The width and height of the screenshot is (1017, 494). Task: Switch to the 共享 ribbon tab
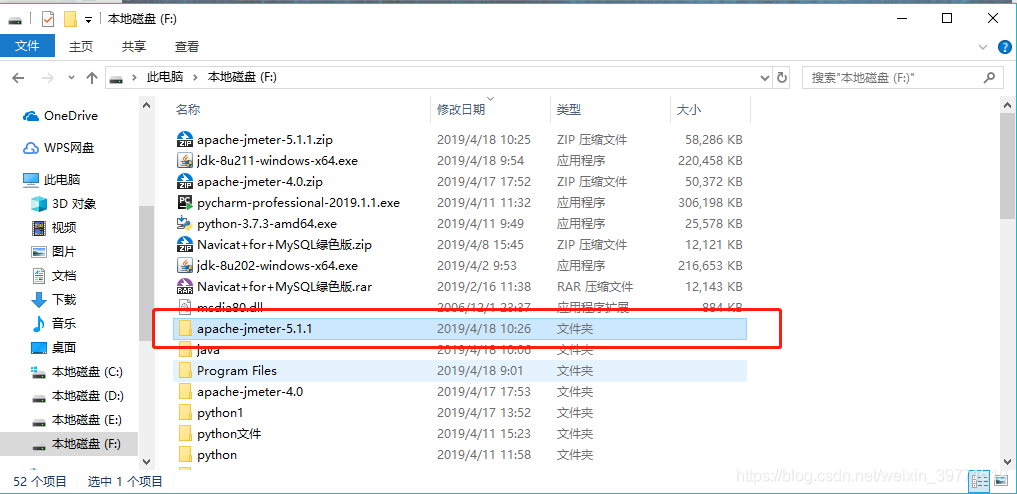click(134, 46)
